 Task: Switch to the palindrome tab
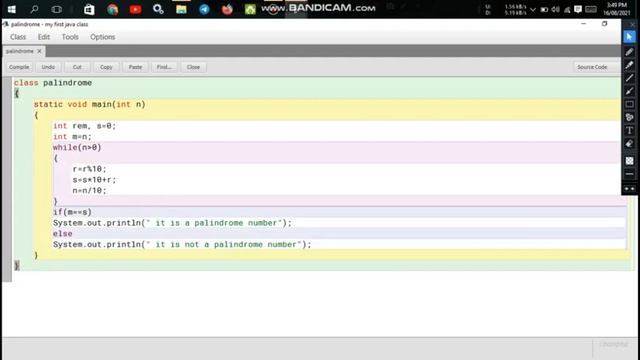click(x=20, y=51)
